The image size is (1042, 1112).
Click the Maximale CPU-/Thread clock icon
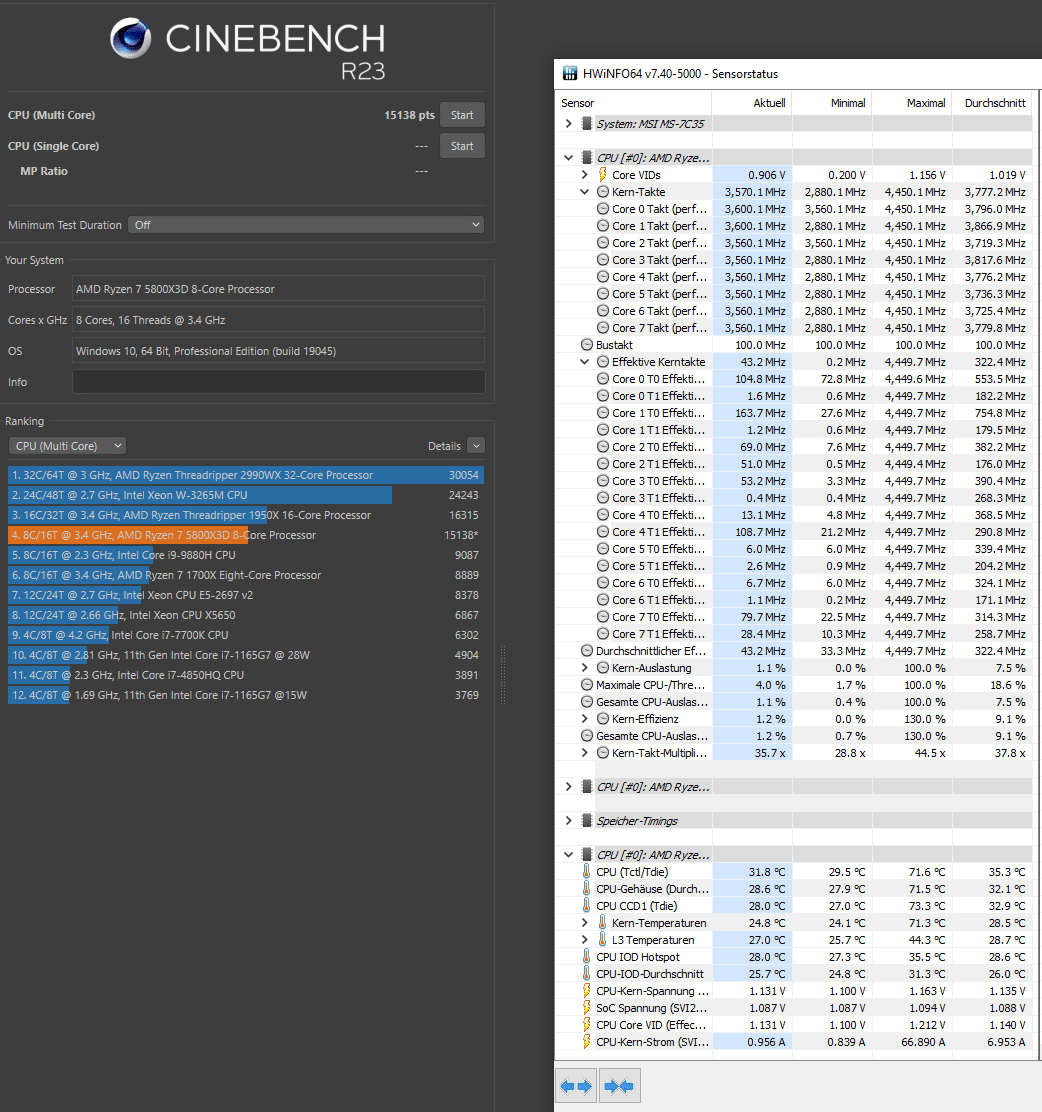tap(587, 685)
